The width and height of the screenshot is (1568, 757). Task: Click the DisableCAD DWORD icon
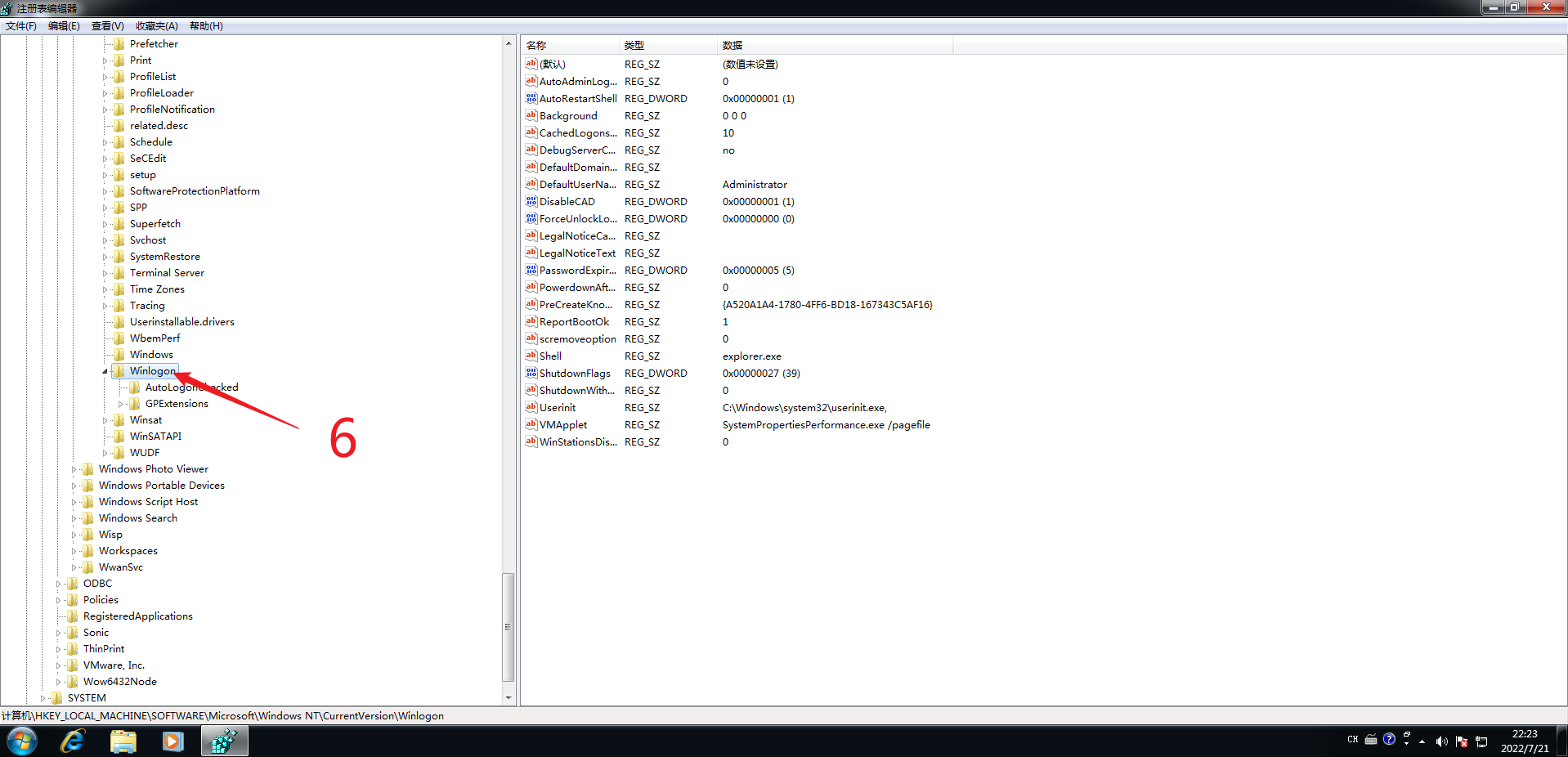point(531,201)
